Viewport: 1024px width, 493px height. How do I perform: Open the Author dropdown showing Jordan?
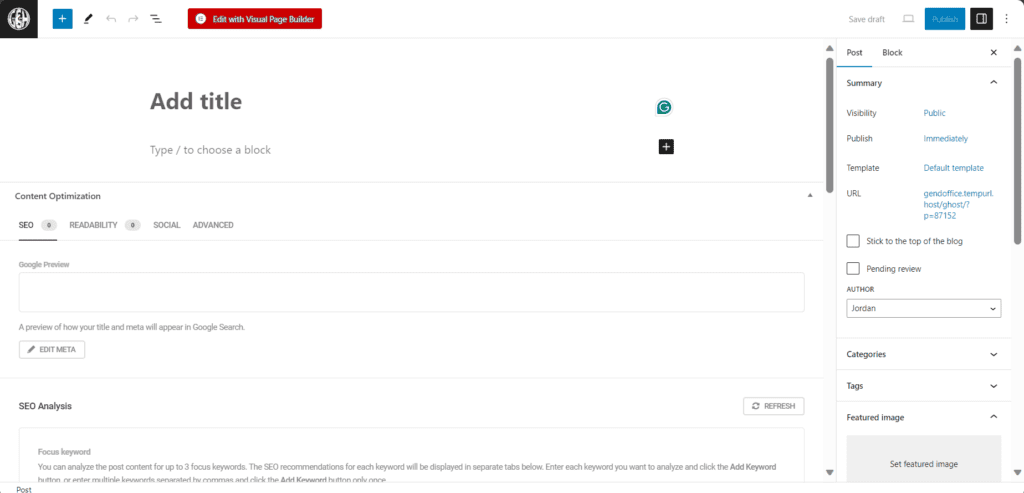pos(923,308)
